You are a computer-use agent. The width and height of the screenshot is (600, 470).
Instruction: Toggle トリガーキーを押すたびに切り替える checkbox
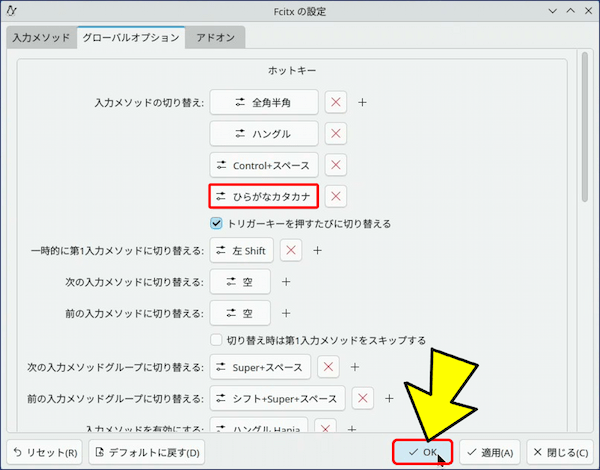click(216, 223)
